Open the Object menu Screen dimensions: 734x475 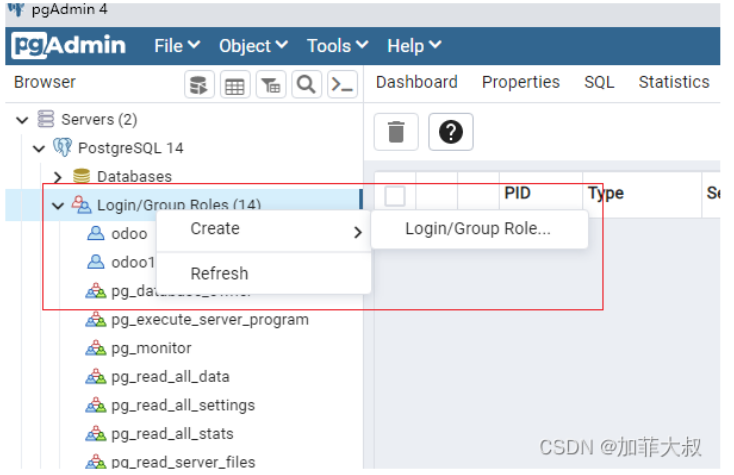pyautogui.click(x=253, y=46)
